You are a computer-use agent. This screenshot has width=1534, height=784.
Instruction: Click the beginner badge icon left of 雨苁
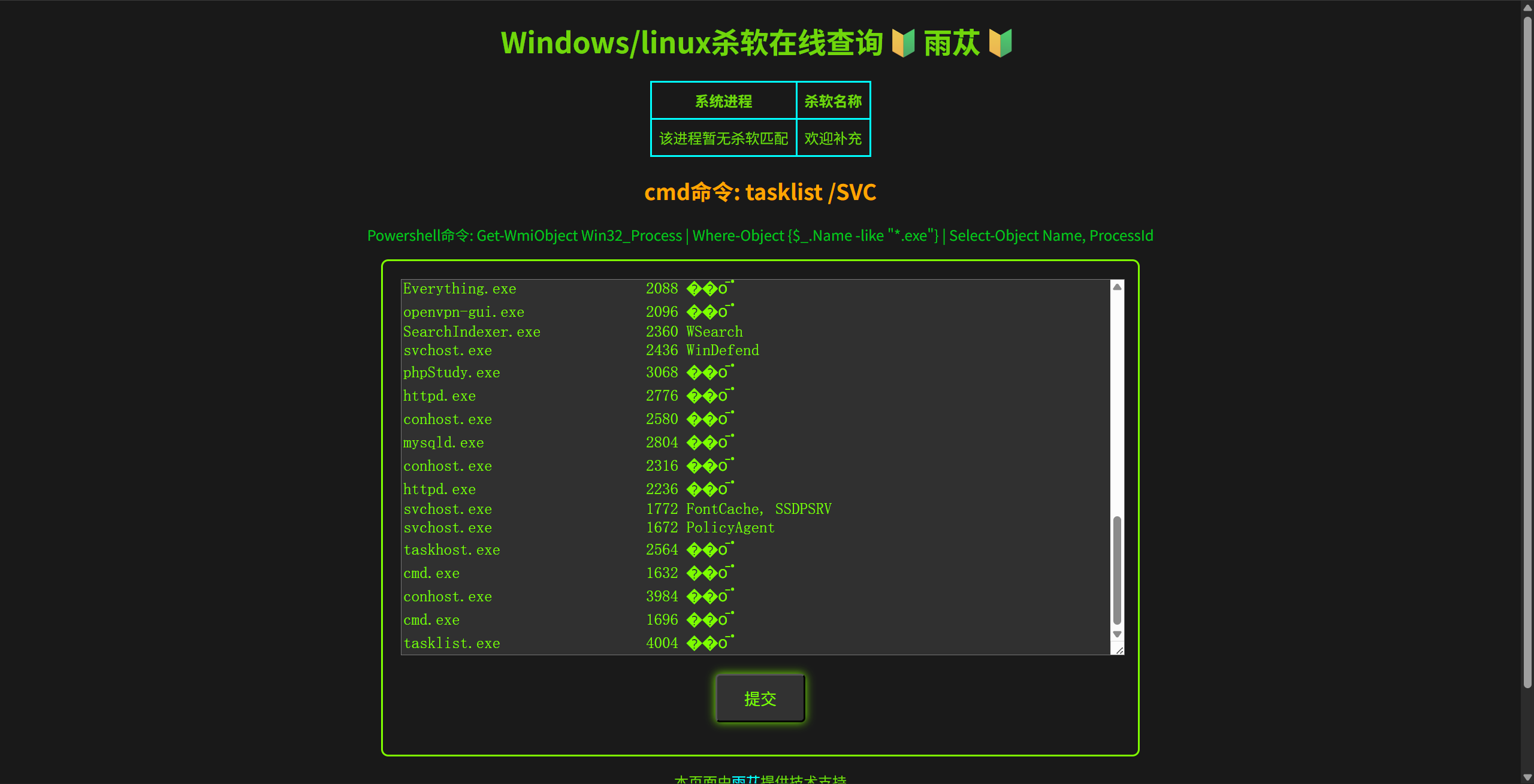903,43
